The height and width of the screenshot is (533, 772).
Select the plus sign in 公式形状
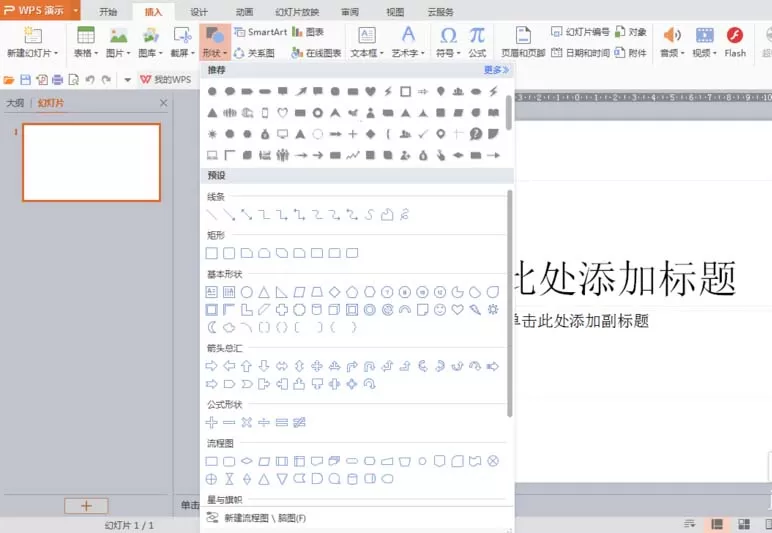pos(211,422)
